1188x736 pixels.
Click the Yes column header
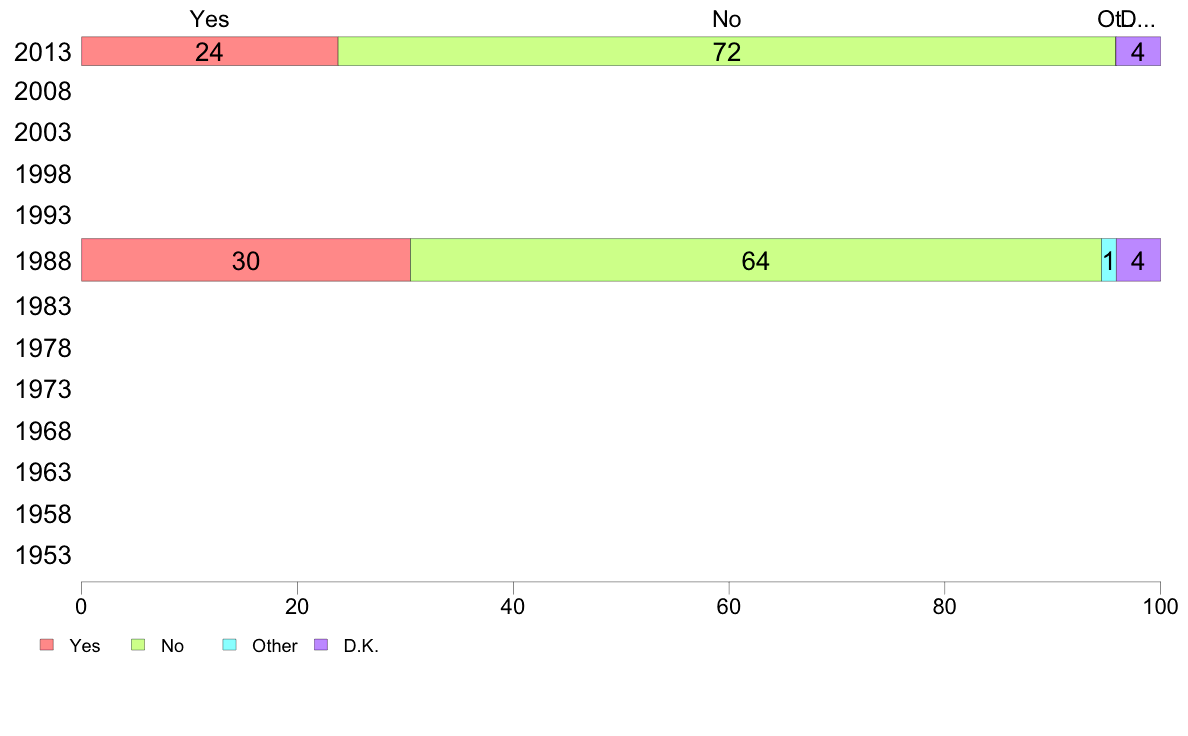(x=209, y=19)
